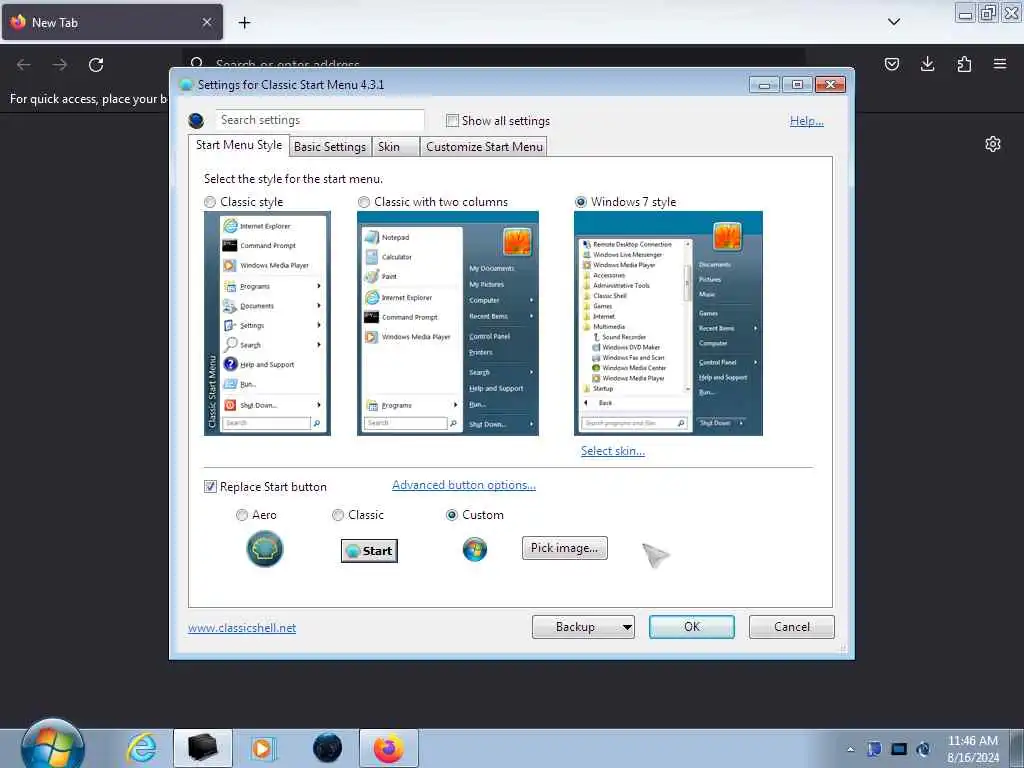Close the New Tab tab

pyautogui.click(x=207, y=22)
